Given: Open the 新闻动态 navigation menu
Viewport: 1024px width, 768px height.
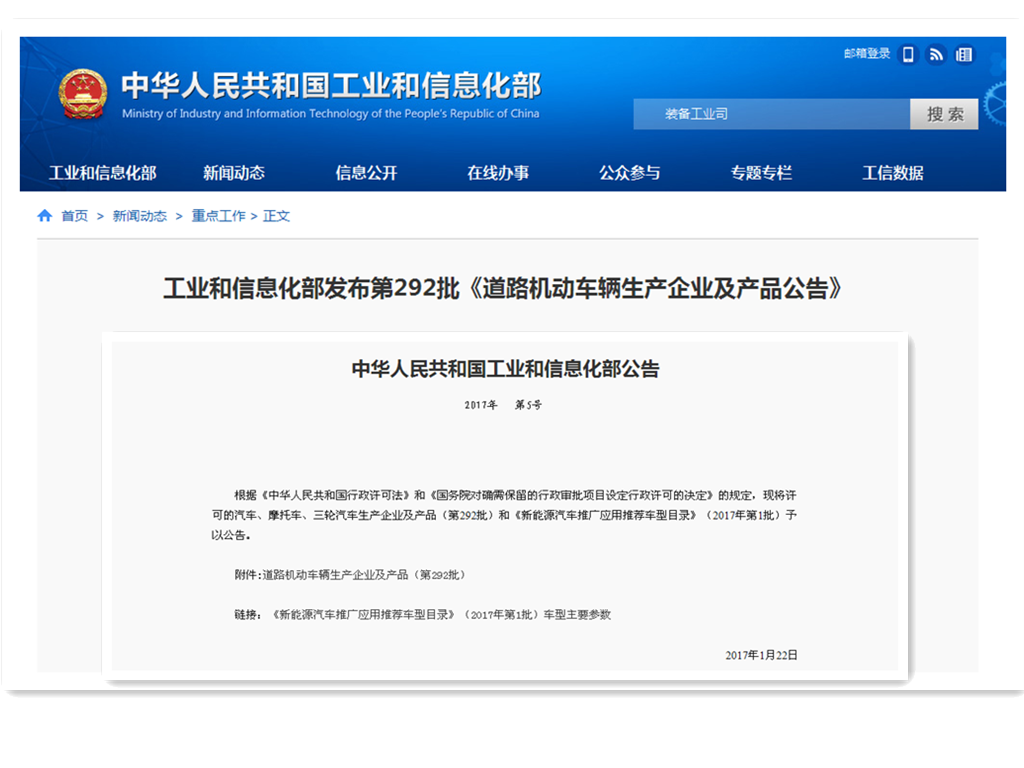Looking at the screenshot, I should pyautogui.click(x=234, y=173).
